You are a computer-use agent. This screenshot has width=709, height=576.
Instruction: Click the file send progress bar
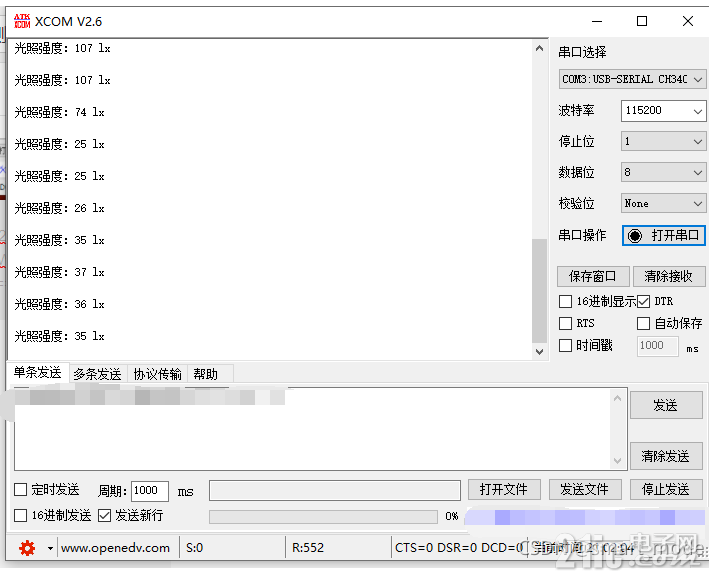tap(323, 517)
